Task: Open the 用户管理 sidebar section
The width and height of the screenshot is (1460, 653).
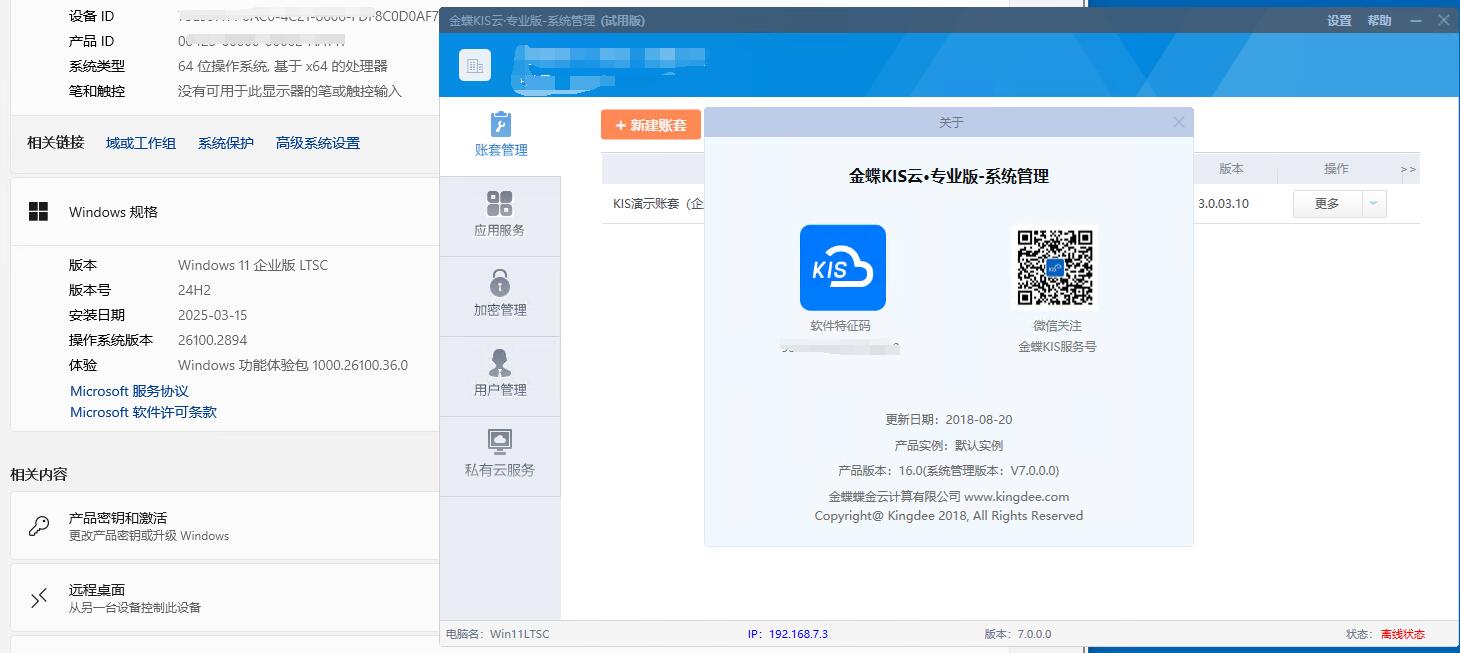Action: click(500, 376)
